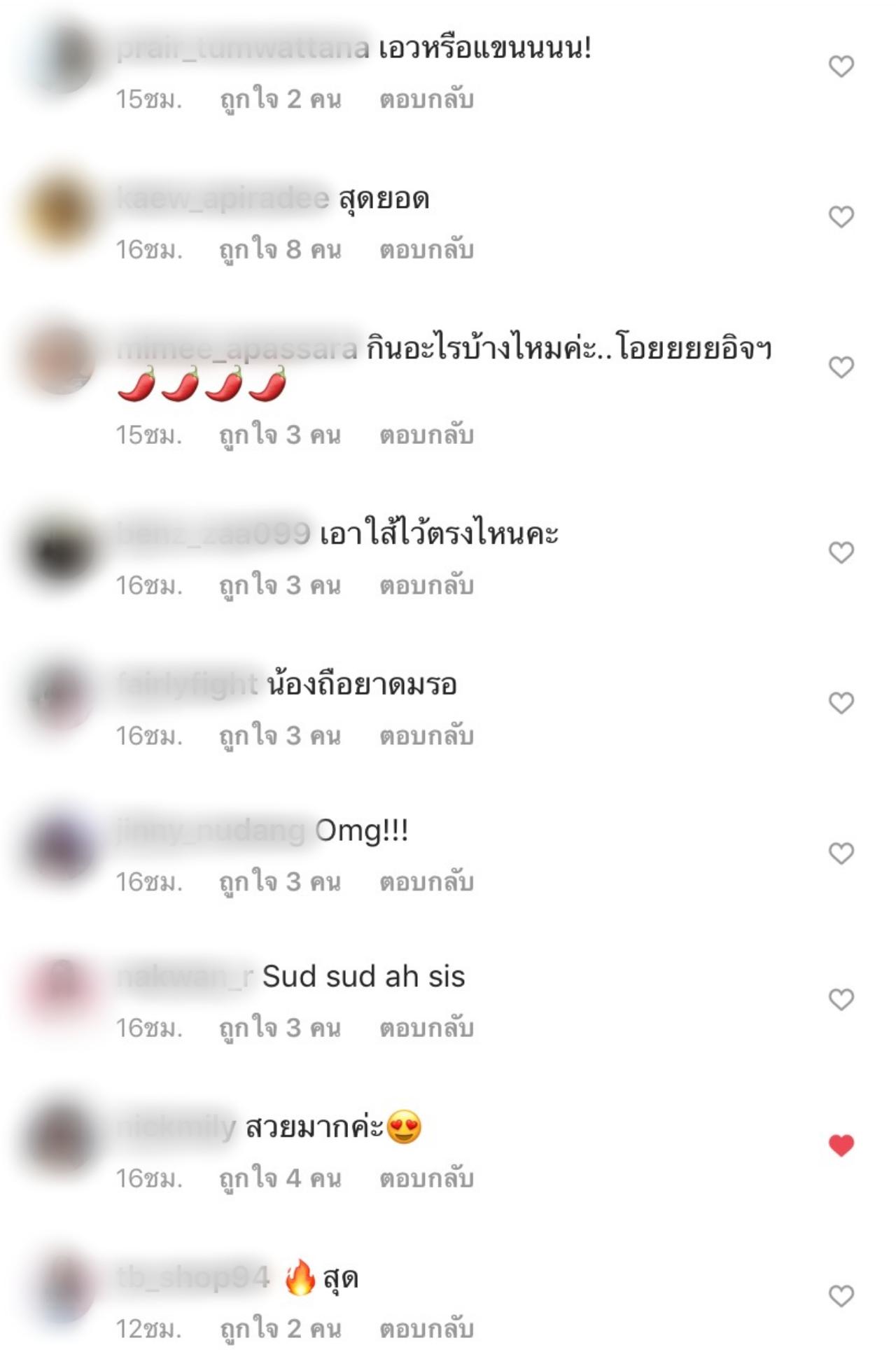
Task: View likes "ถูกใจ 8 คน" on สุดยอด comment
Action: 280,250
